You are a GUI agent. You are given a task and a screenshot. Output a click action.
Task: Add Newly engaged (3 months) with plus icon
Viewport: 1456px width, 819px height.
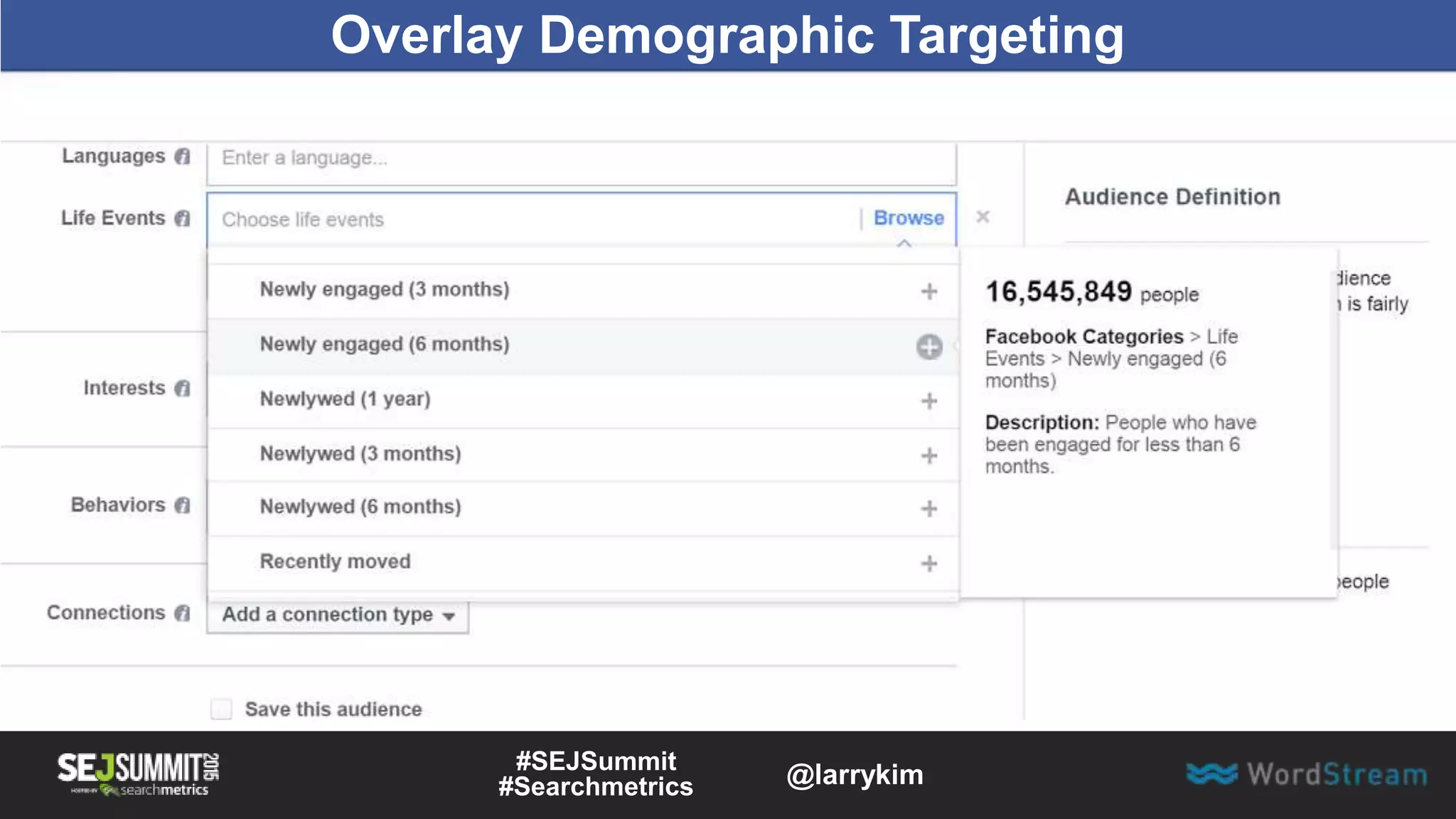tap(929, 291)
